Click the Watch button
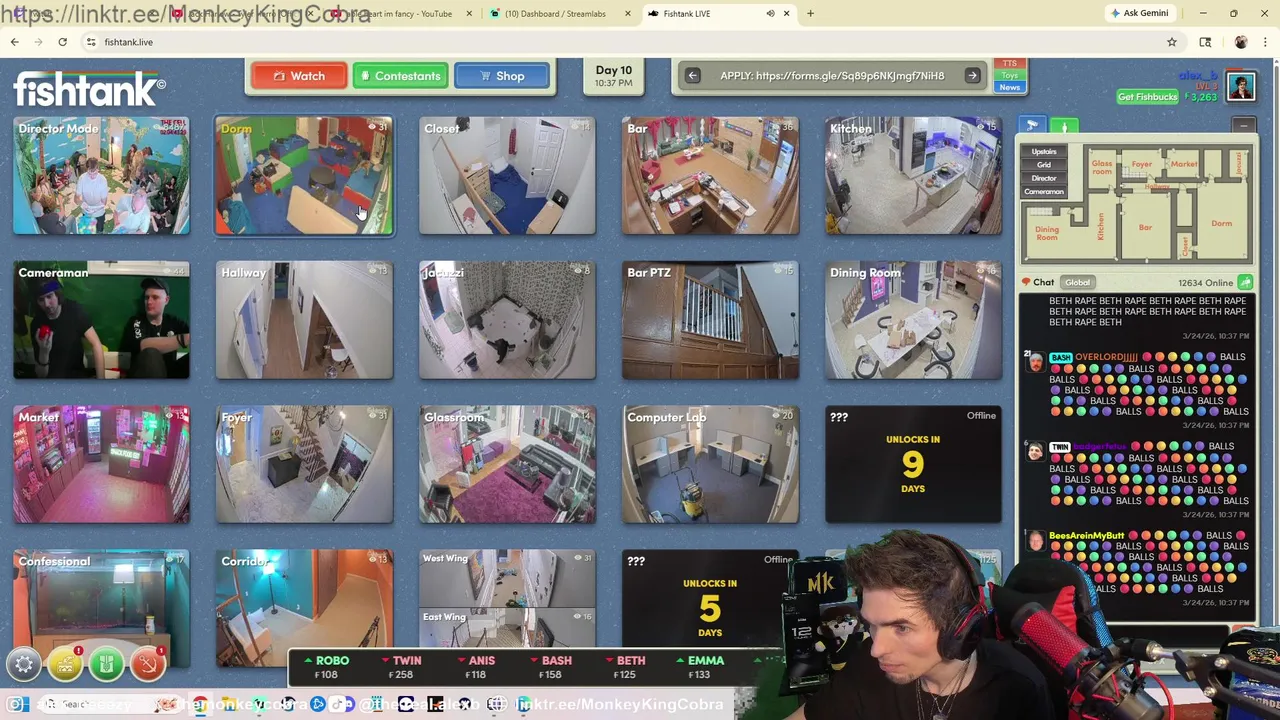 point(298,76)
